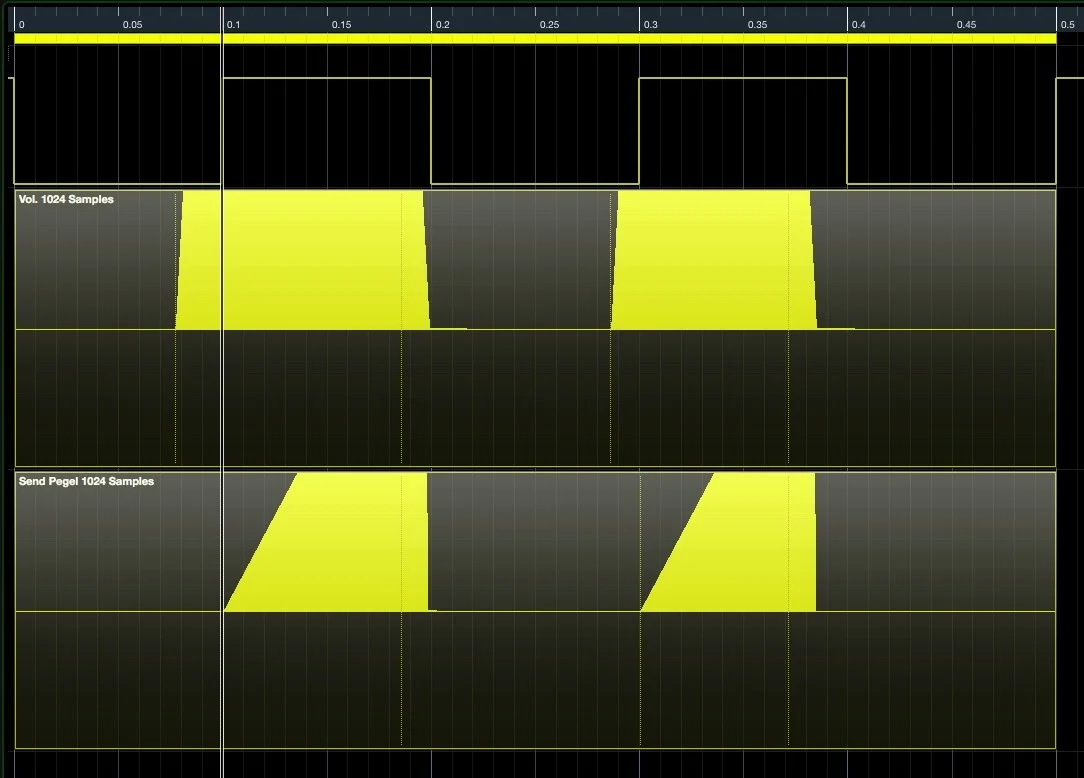
Task: Click the 0.5 ruler mark
Action: point(1067,24)
